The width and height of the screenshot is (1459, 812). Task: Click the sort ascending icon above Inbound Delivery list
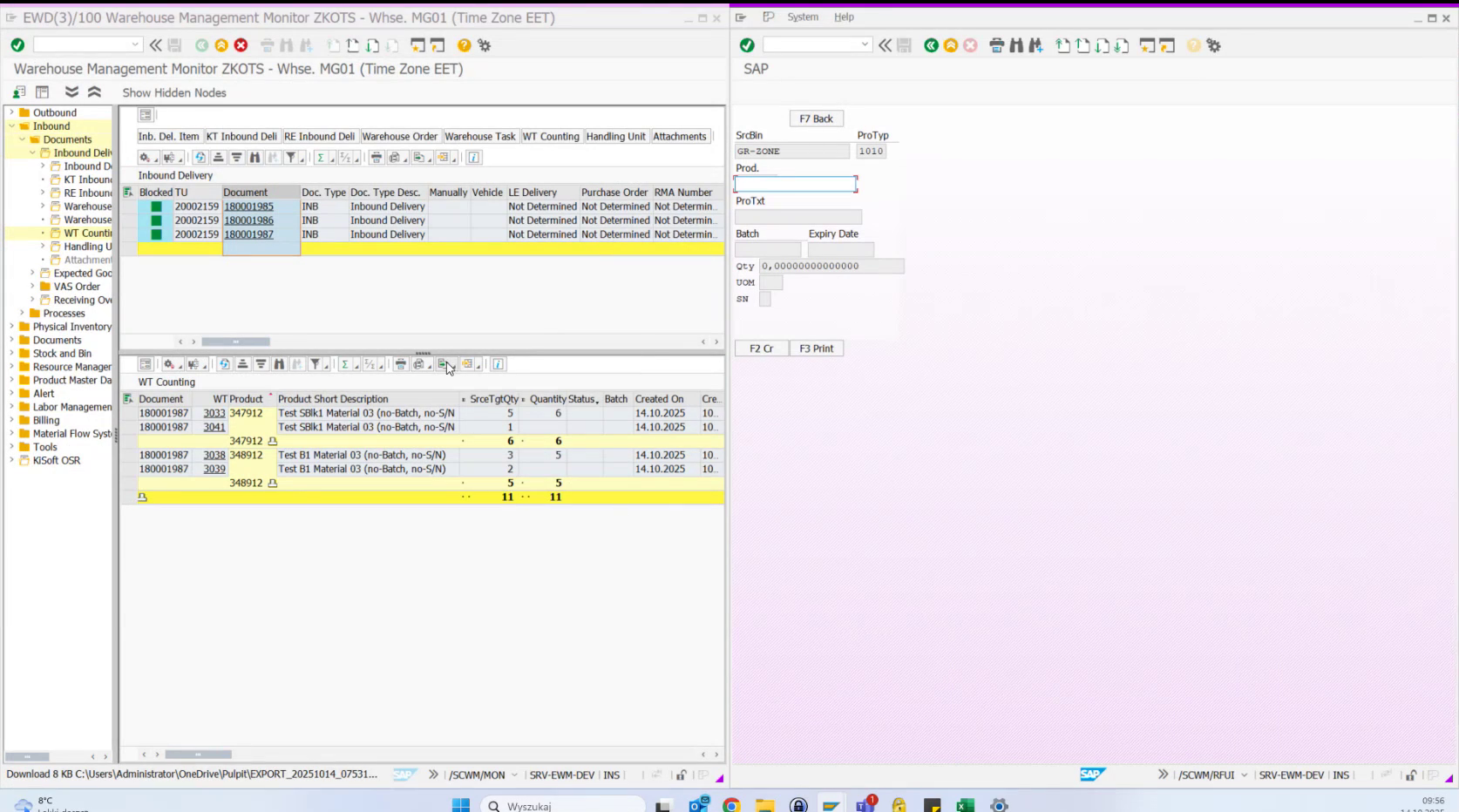click(x=218, y=158)
